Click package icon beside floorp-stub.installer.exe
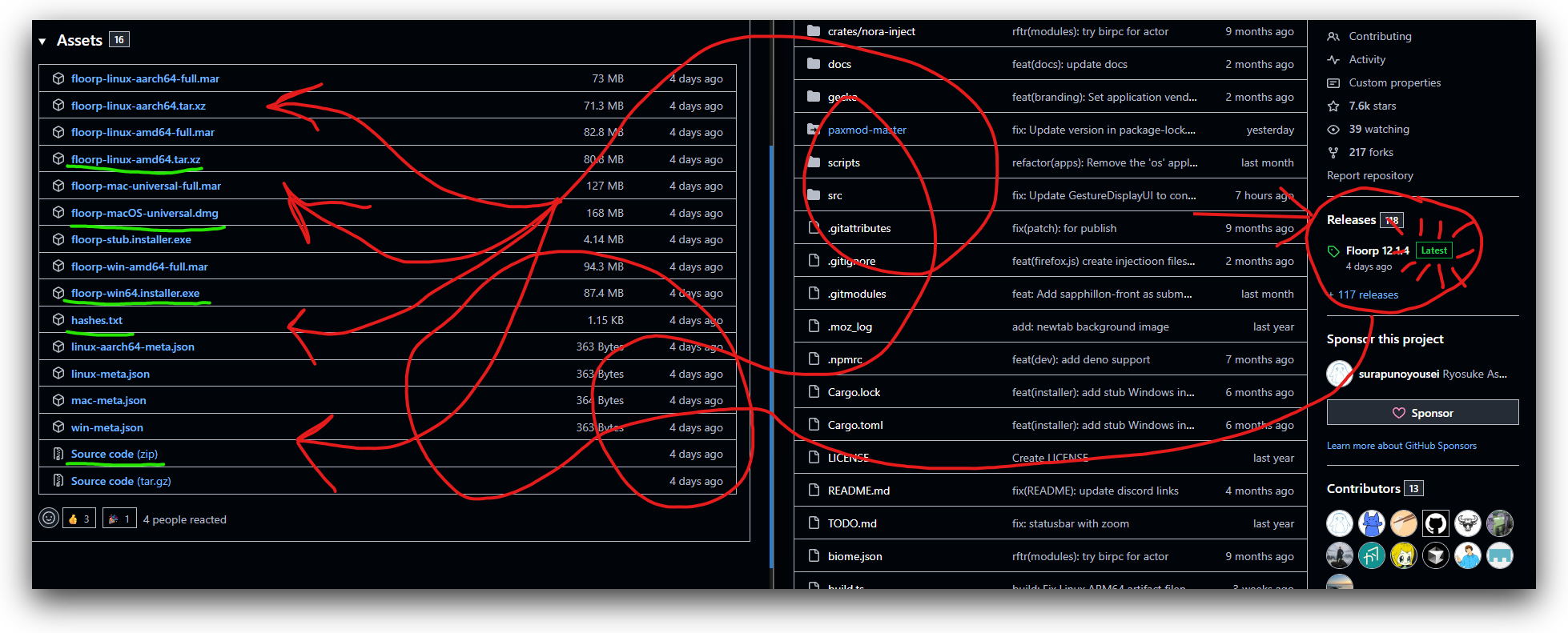This screenshot has height=633, width=1568. tap(58, 239)
